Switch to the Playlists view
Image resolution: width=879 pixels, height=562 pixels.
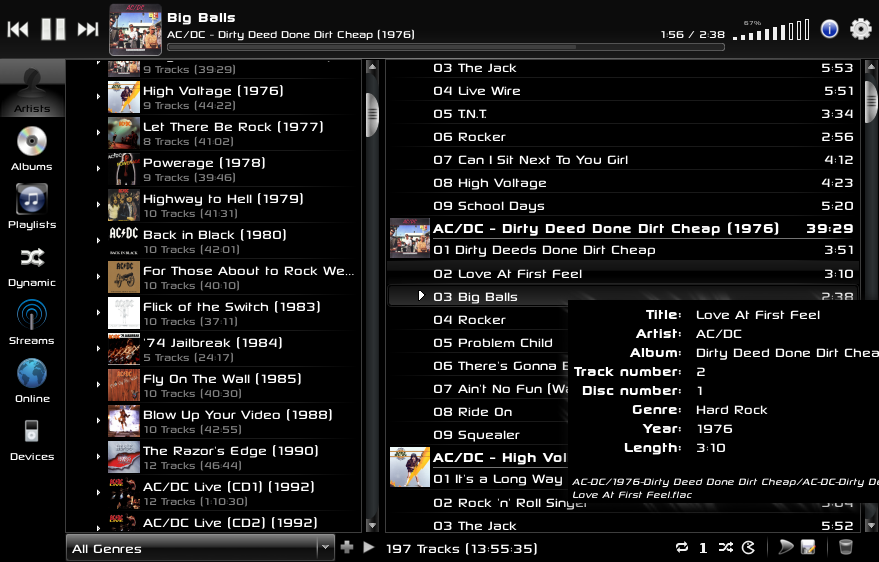pyautogui.click(x=32, y=207)
